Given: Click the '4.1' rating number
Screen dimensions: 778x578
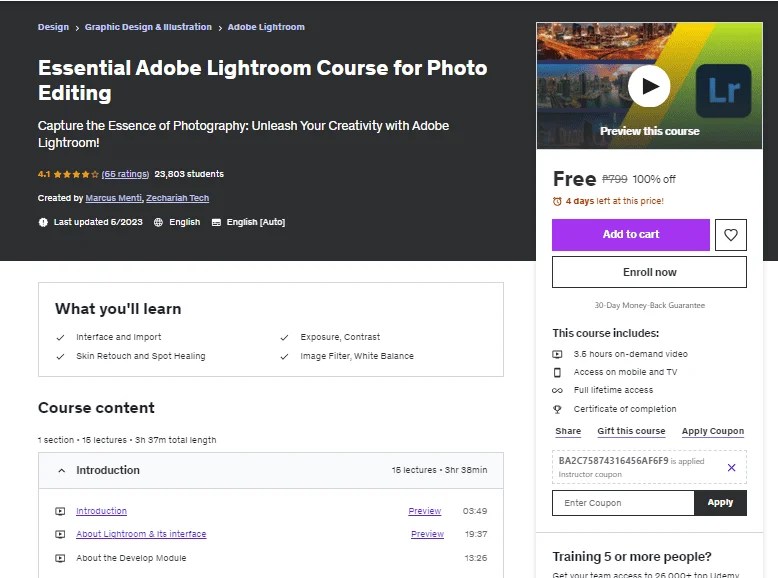Looking at the screenshot, I should pyautogui.click(x=44, y=174).
